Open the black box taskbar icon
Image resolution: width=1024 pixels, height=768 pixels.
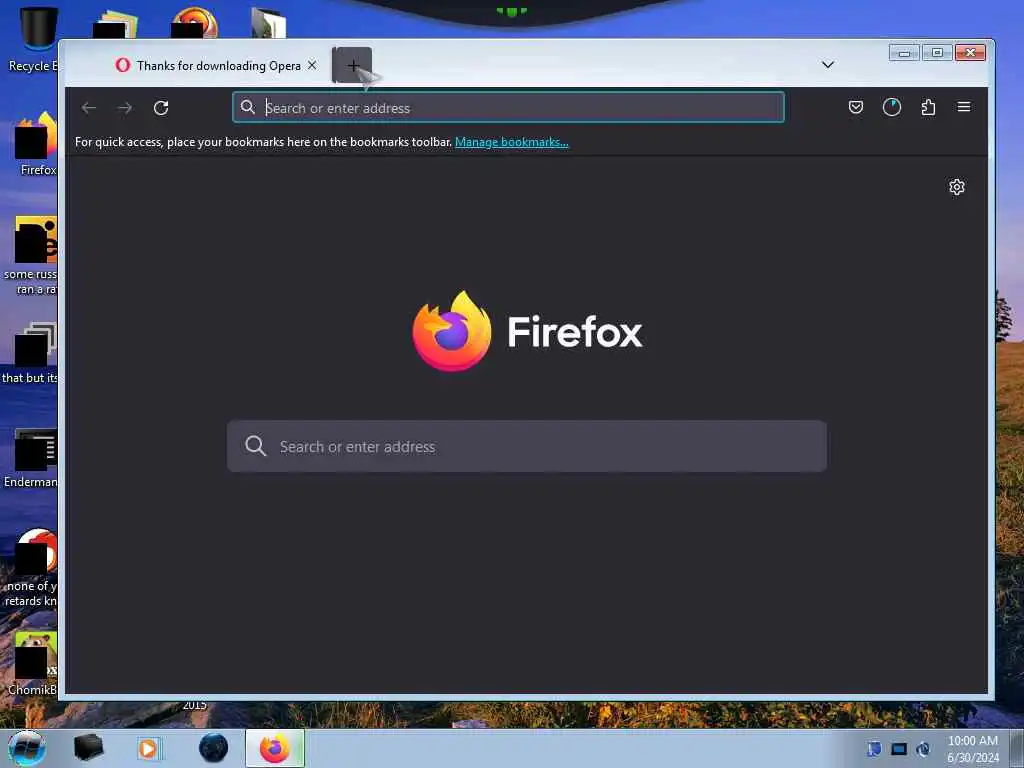[88, 748]
